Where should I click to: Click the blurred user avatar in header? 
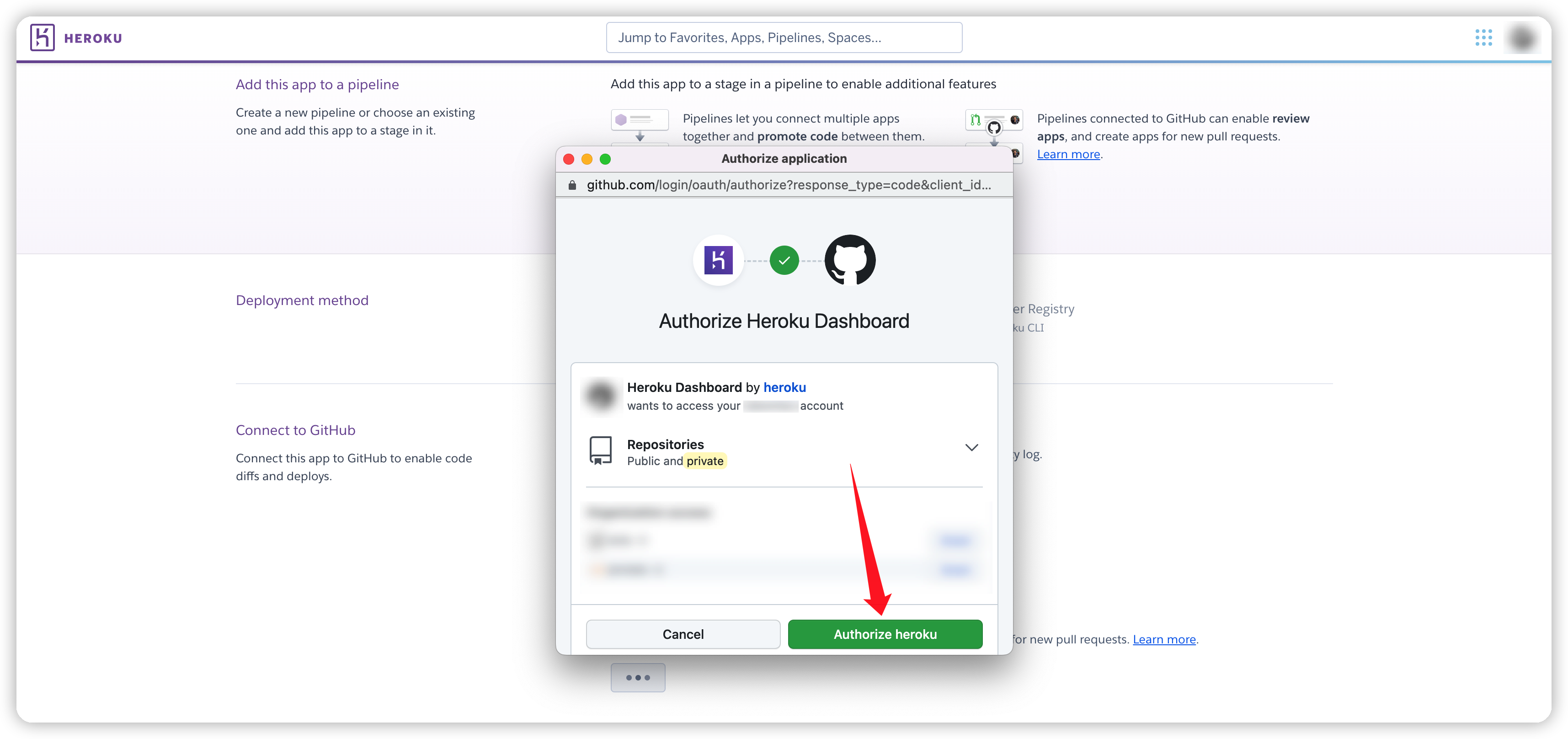(x=1522, y=38)
